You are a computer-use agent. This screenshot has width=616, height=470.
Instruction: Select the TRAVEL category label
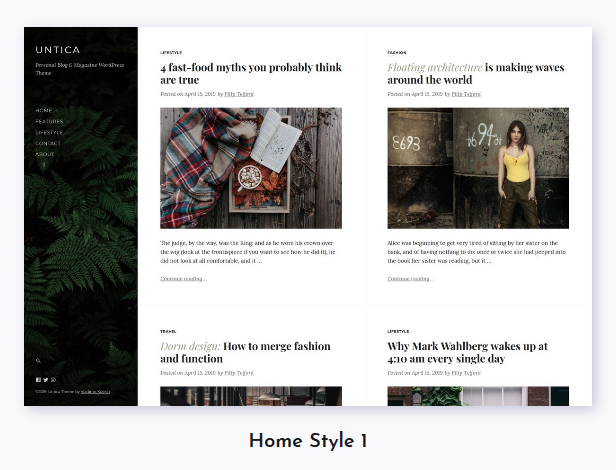pyautogui.click(x=168, y=331)
